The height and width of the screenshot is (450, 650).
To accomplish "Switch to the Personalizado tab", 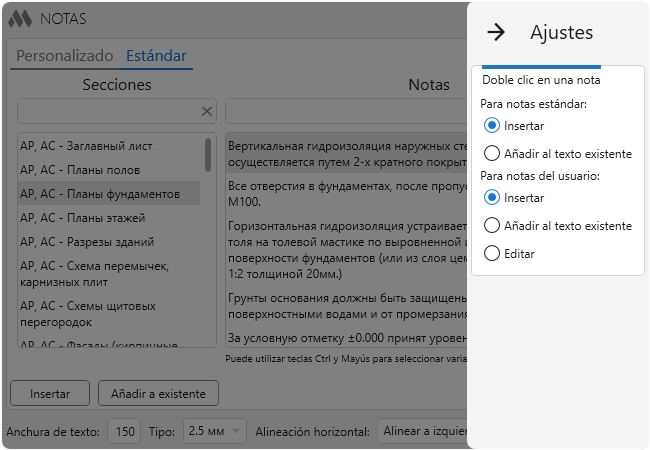I will pyautogui.click(x=65, y=56).
